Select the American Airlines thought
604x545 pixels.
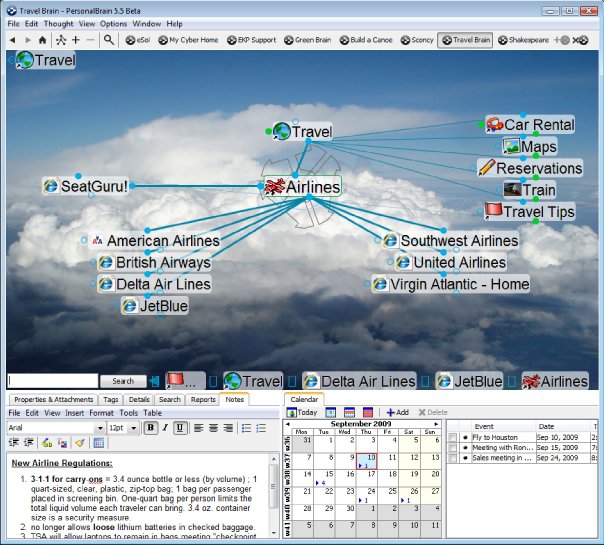point(155,241)
